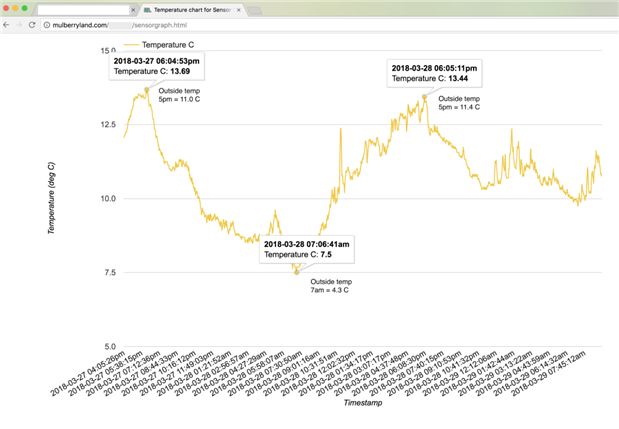Click the browser Back arrow
The height and width of the screenshot is (429, 619).
pyautogui.click(x=7, y=24)
